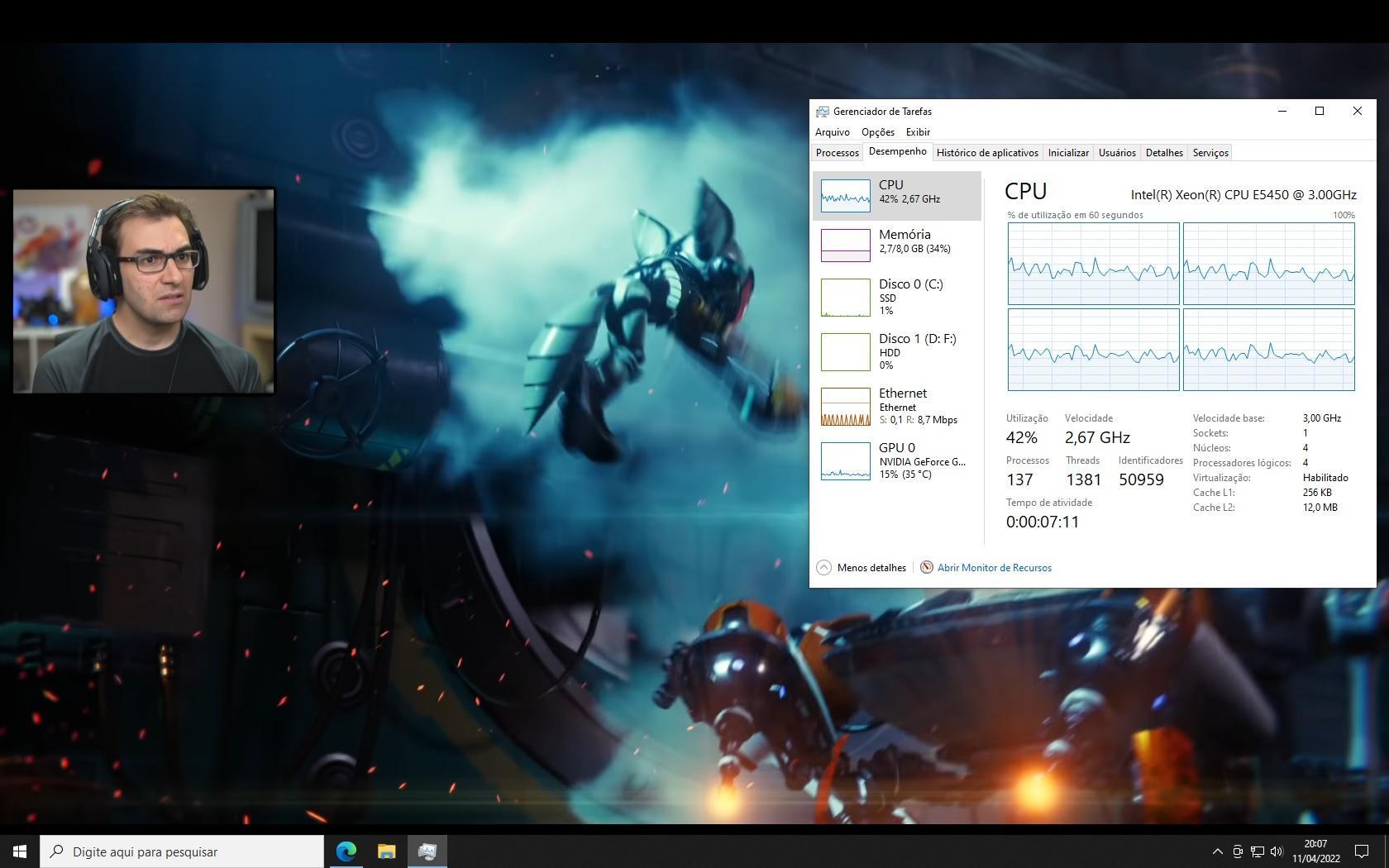The height and width of the screenshot is (868, 1389).
Task: Collapse view with Menos detalhes
Action: point(862,568)
